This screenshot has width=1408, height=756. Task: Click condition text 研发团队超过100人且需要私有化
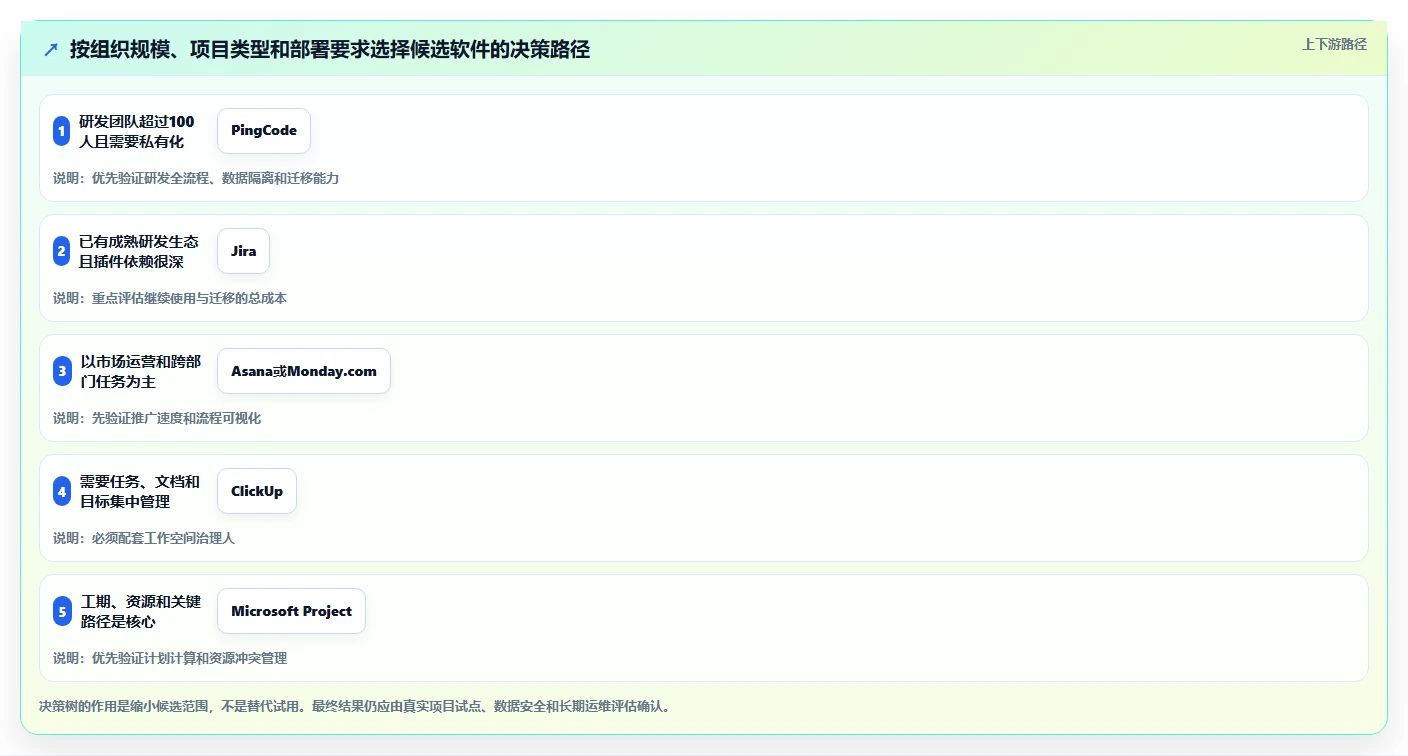[137, 131]
